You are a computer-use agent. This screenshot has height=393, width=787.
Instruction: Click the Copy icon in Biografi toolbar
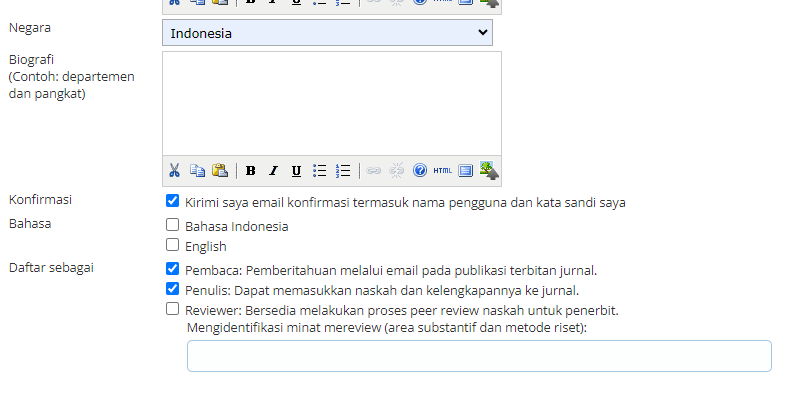tap(197, 171)
